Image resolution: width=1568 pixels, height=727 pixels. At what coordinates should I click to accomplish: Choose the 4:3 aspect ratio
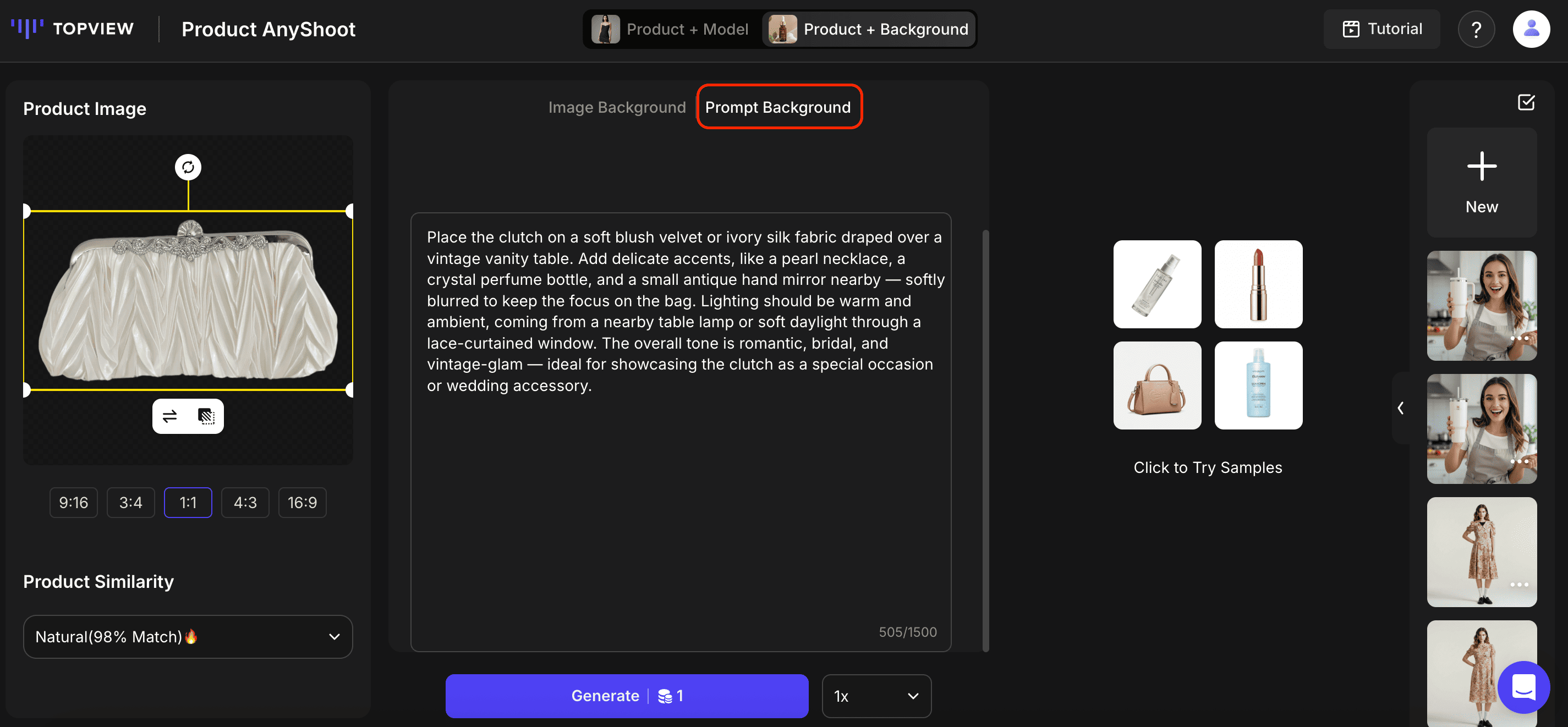coord(245,503)
